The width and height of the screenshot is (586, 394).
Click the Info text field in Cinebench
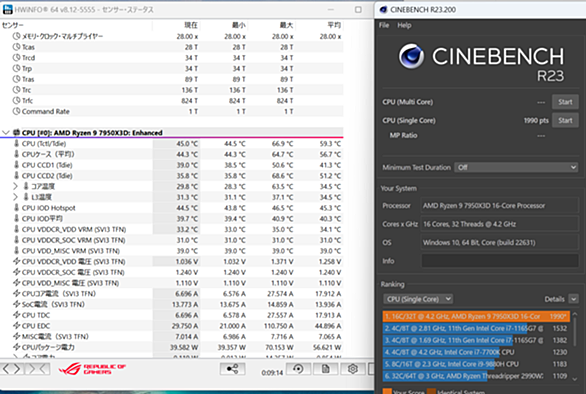500,261
